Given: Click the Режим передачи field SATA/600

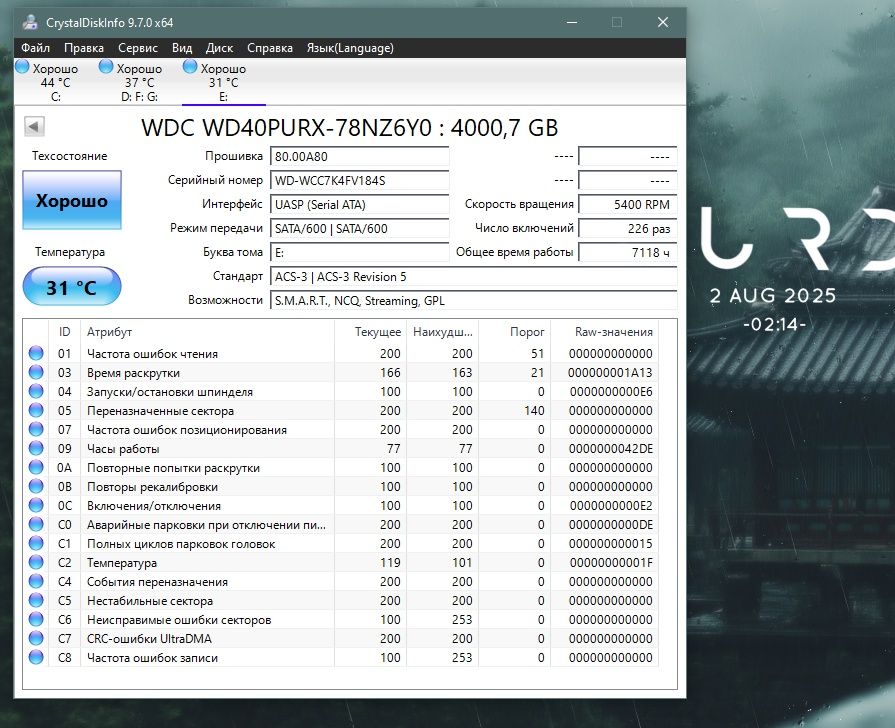Looking at the screenshot, I should (360, 228).
